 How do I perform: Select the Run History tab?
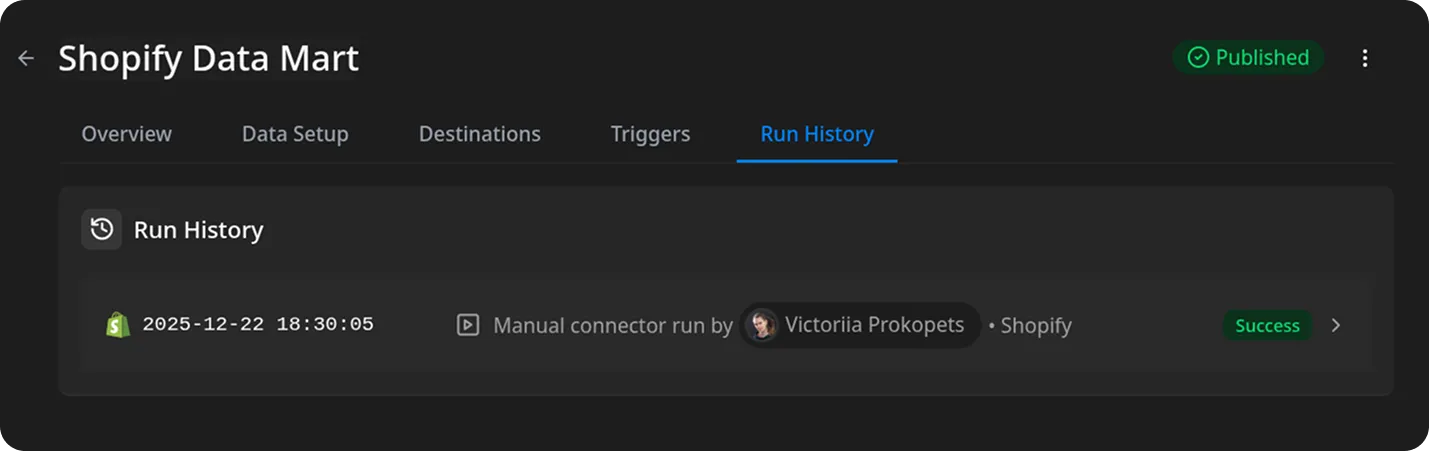(x=817, y=134)
